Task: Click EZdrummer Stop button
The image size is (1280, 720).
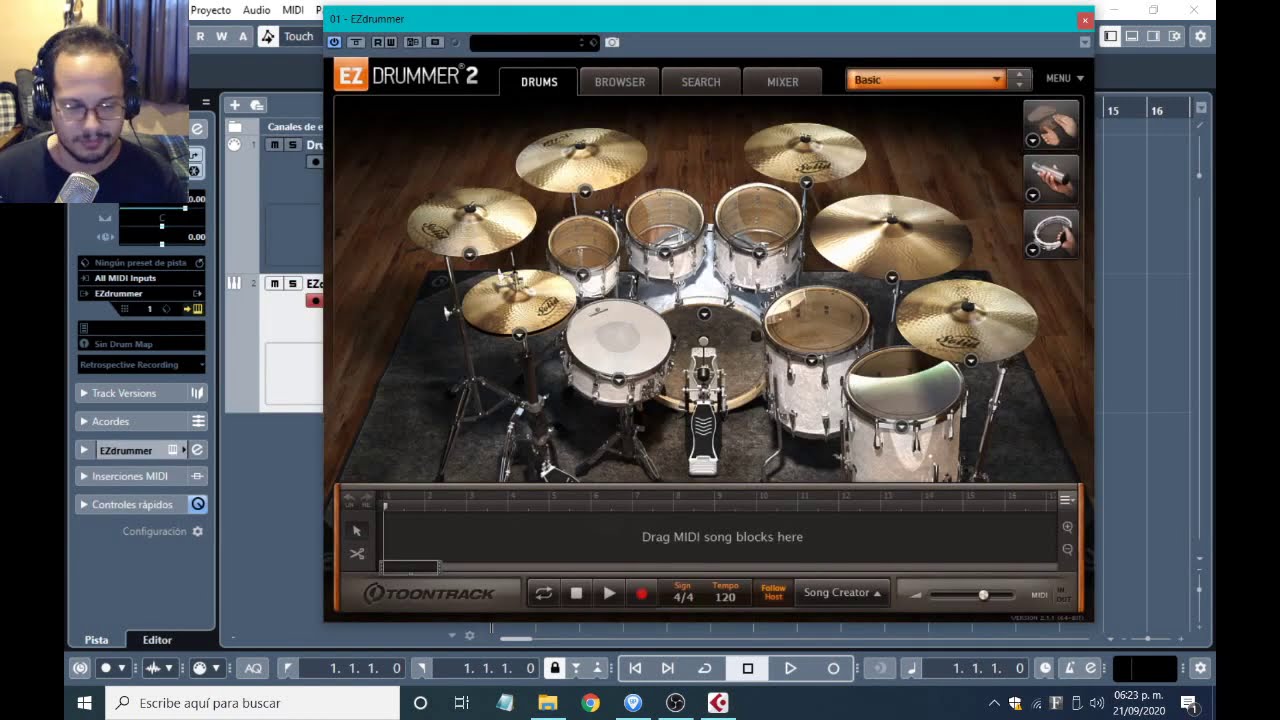Action: coord(576,593)
